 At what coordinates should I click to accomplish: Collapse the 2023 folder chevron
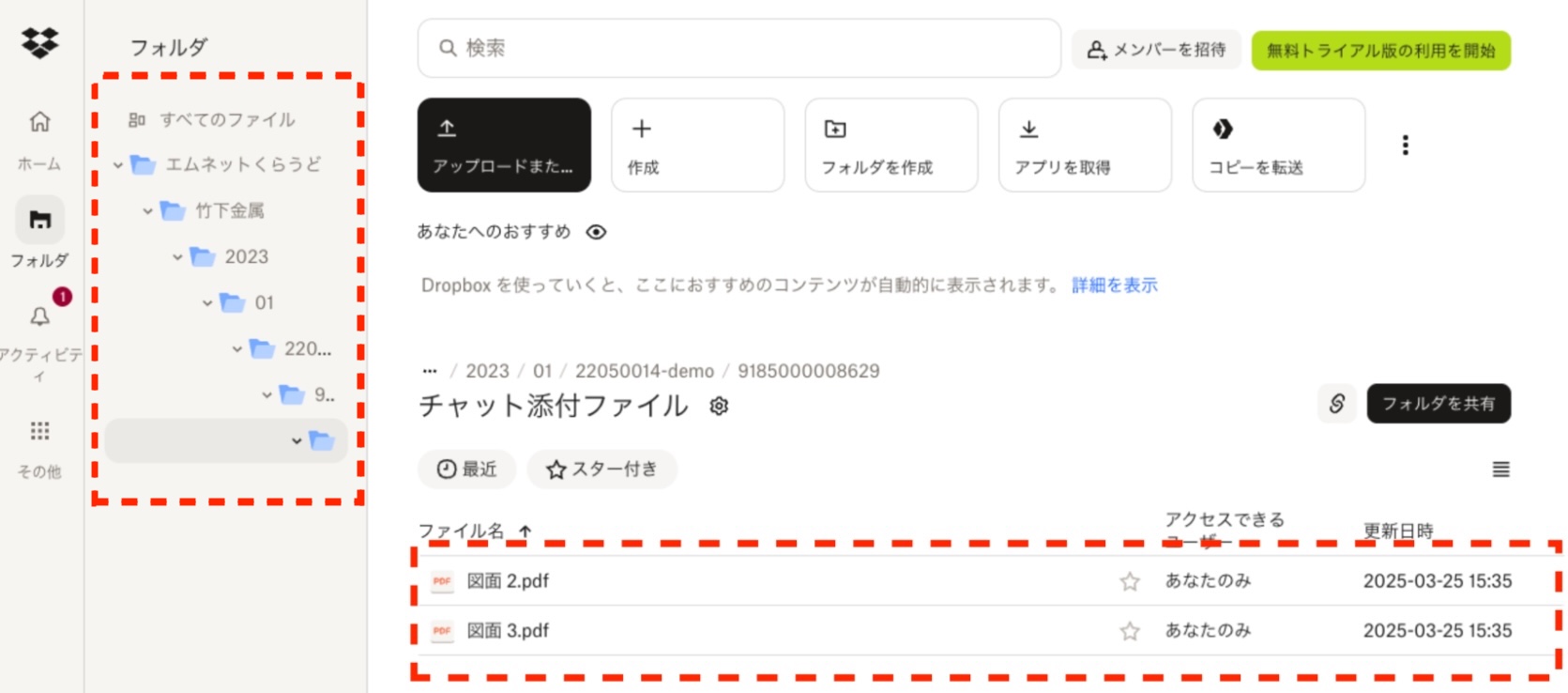pos(177,257)
